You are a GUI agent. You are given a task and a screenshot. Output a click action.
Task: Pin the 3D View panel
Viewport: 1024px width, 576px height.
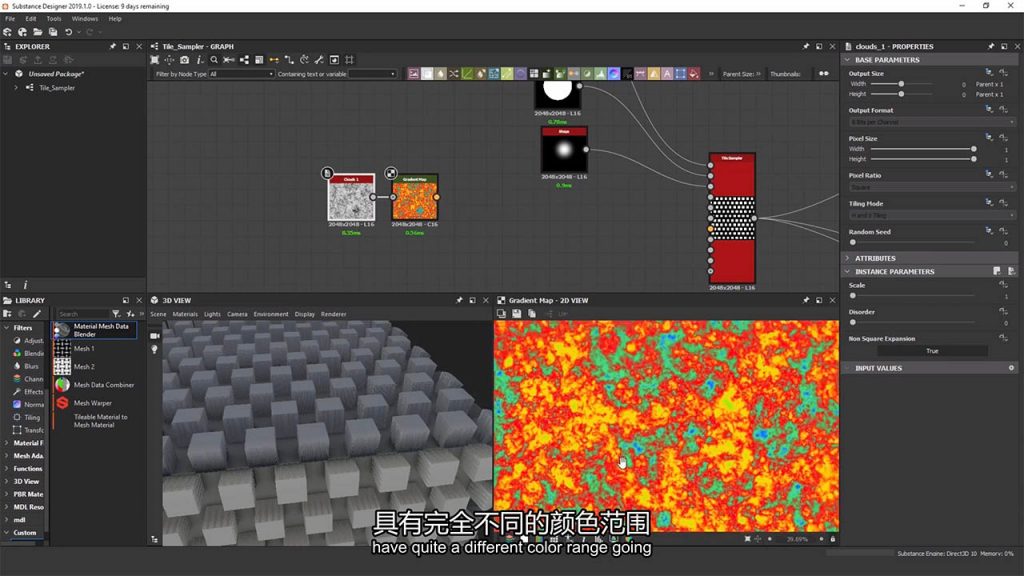point(459,300)
